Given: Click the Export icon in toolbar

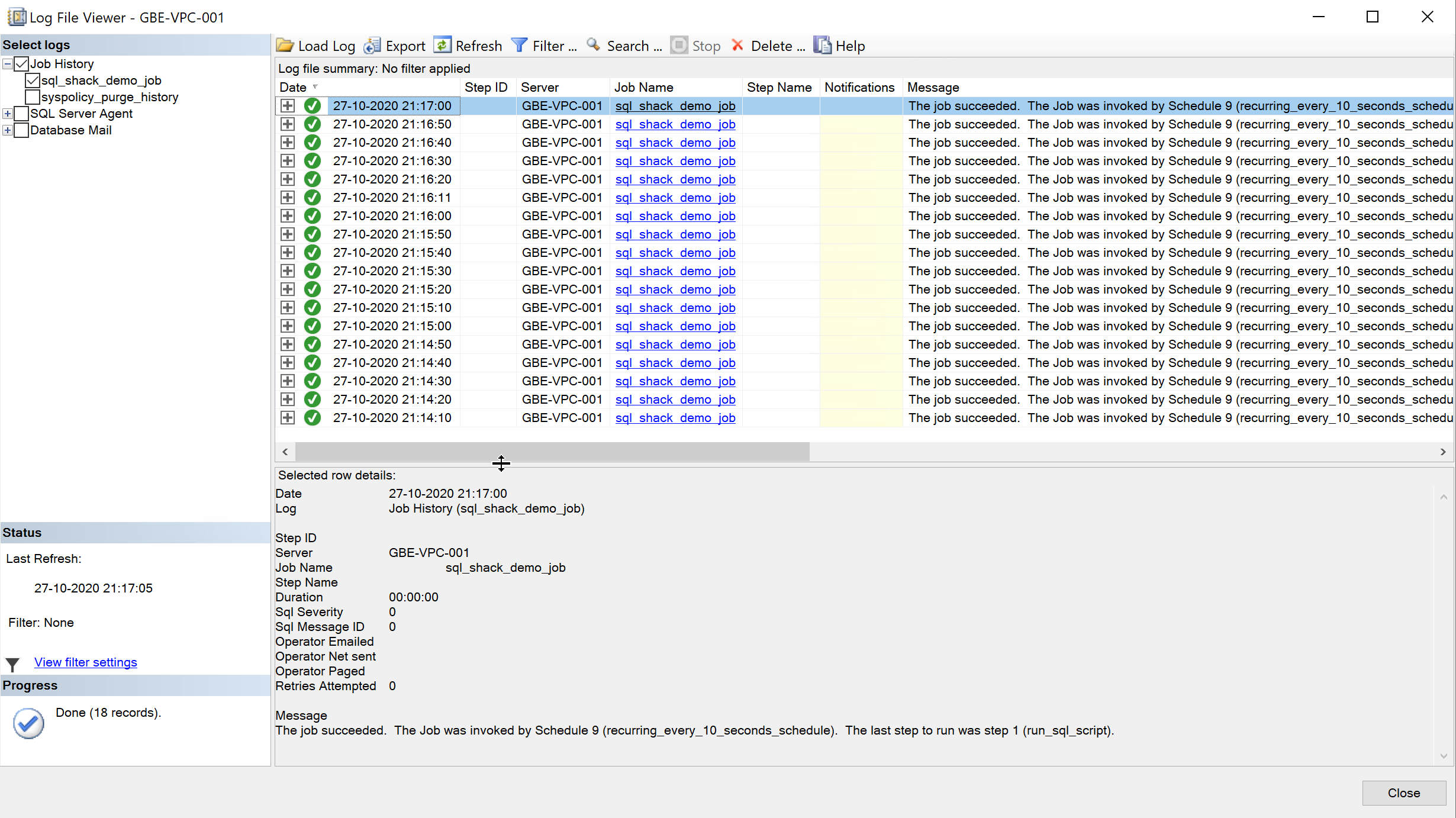Looking at the screenshot, I should pyautogui.click(x=372, y=46).
